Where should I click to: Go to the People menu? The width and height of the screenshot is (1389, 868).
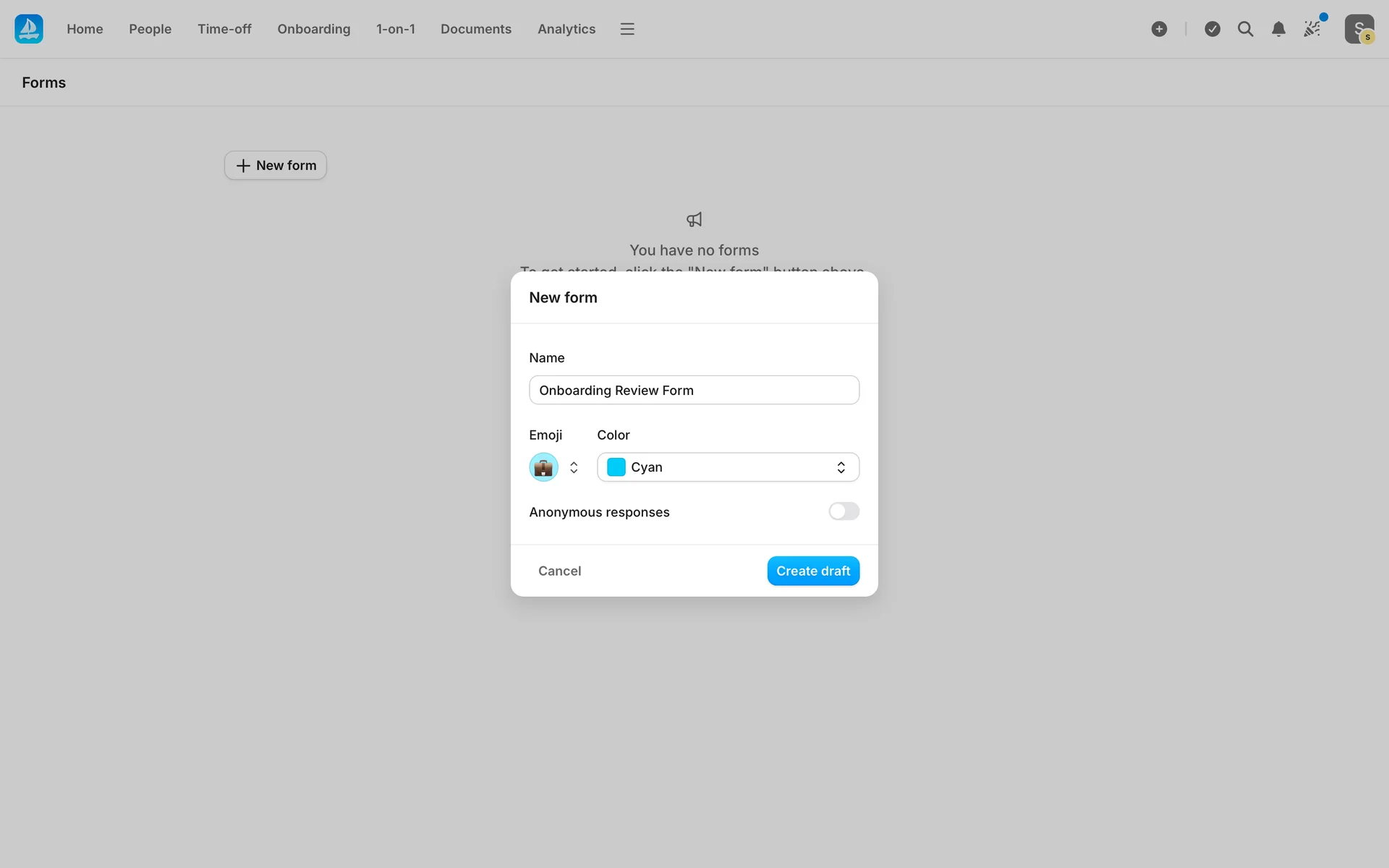coord(150,29)
